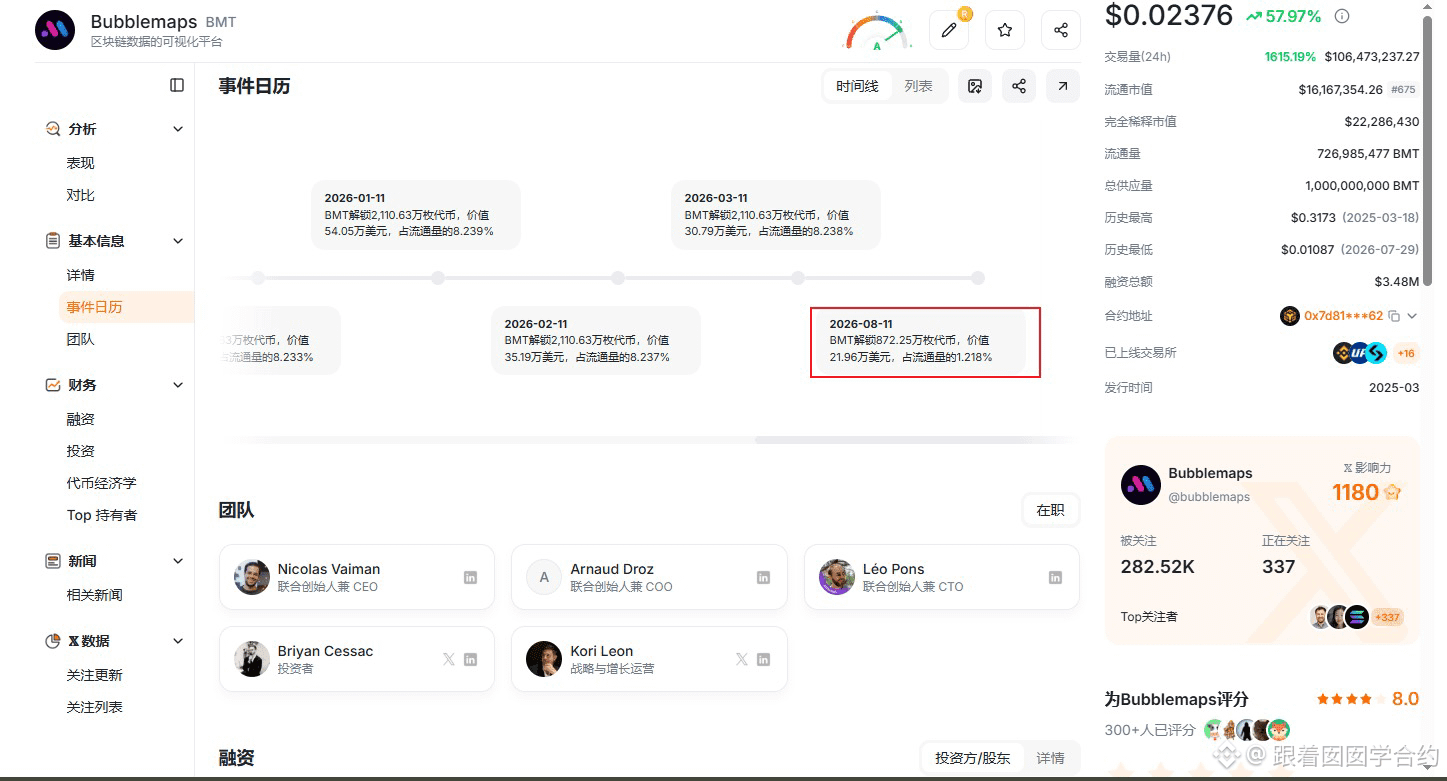Click the Bubblemaps avatar in the X card

[1141, 485]
